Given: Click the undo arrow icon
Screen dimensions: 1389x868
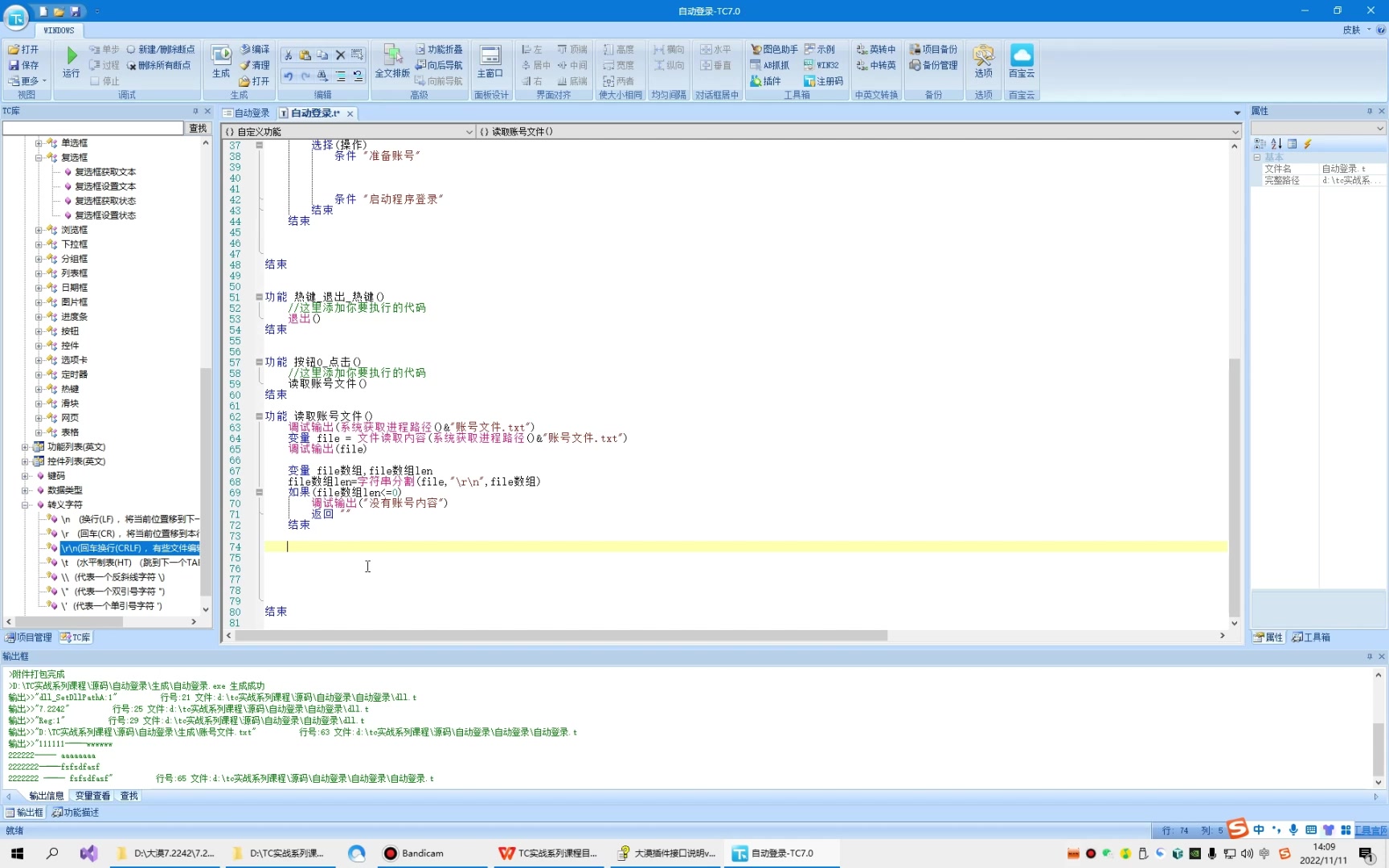Looking at the screenshot, I should click(x=288, y=76).
